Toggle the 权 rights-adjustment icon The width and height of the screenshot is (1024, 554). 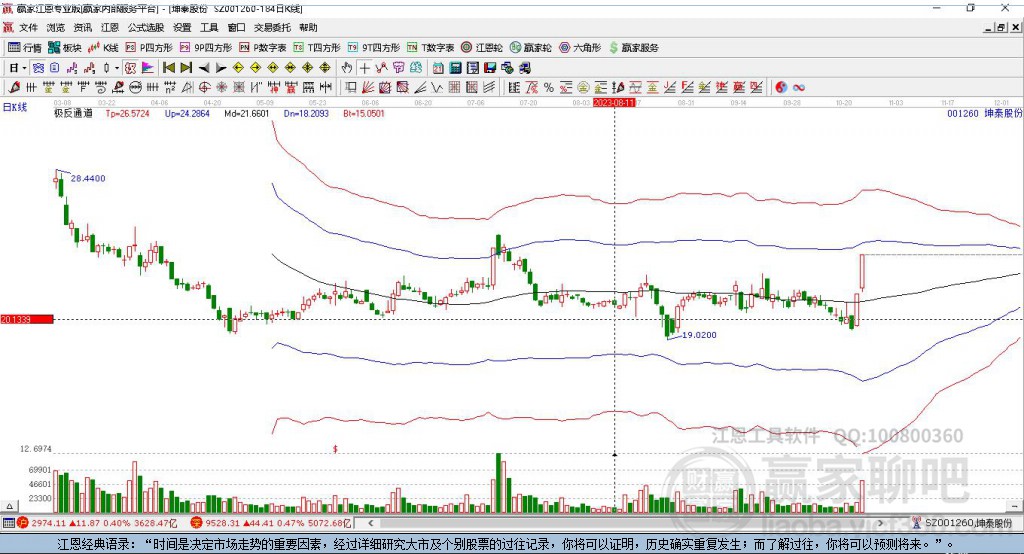pyautogui.click(x=130, y=68)
